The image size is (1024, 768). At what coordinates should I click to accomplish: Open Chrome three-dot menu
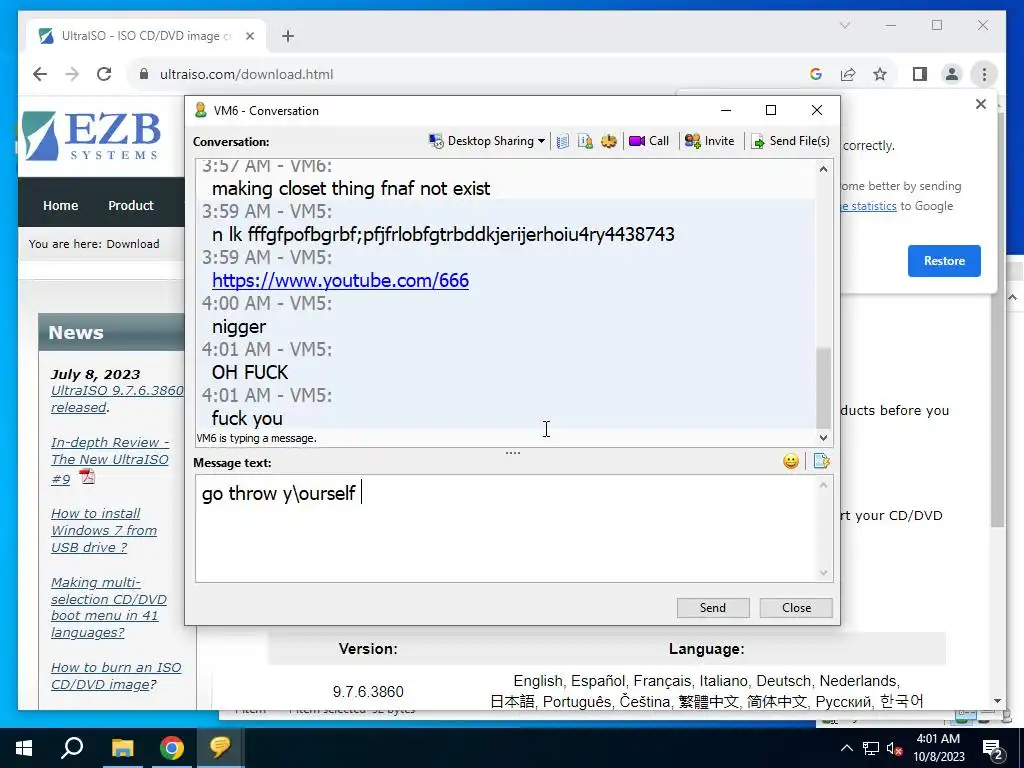(984, 74)
